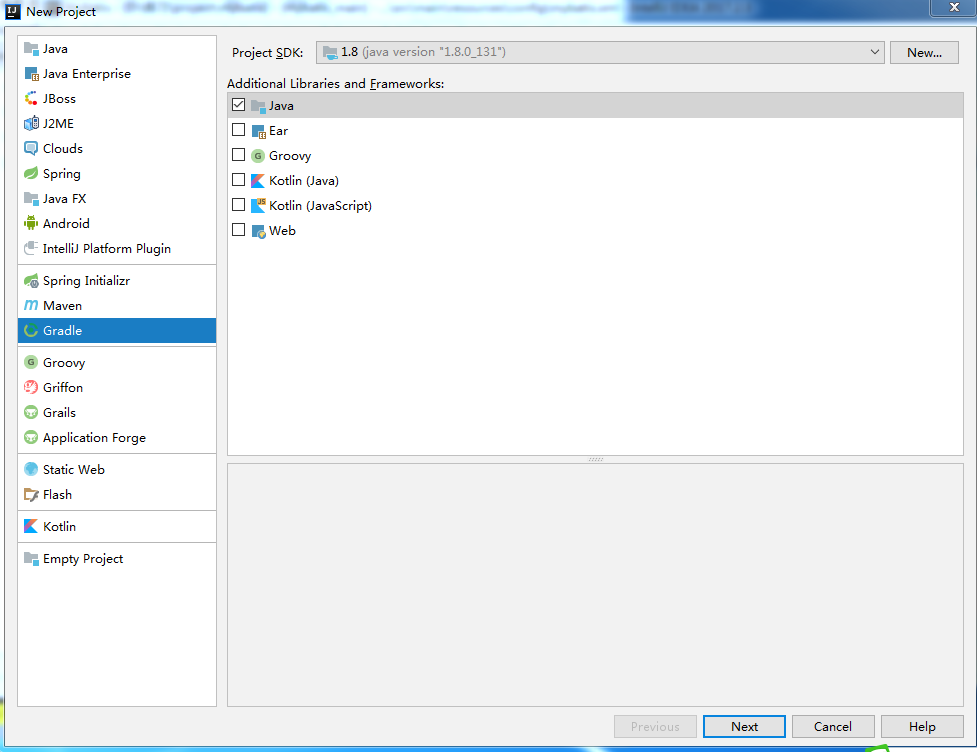Click the Spring leaf icon

tap(31, 173)
